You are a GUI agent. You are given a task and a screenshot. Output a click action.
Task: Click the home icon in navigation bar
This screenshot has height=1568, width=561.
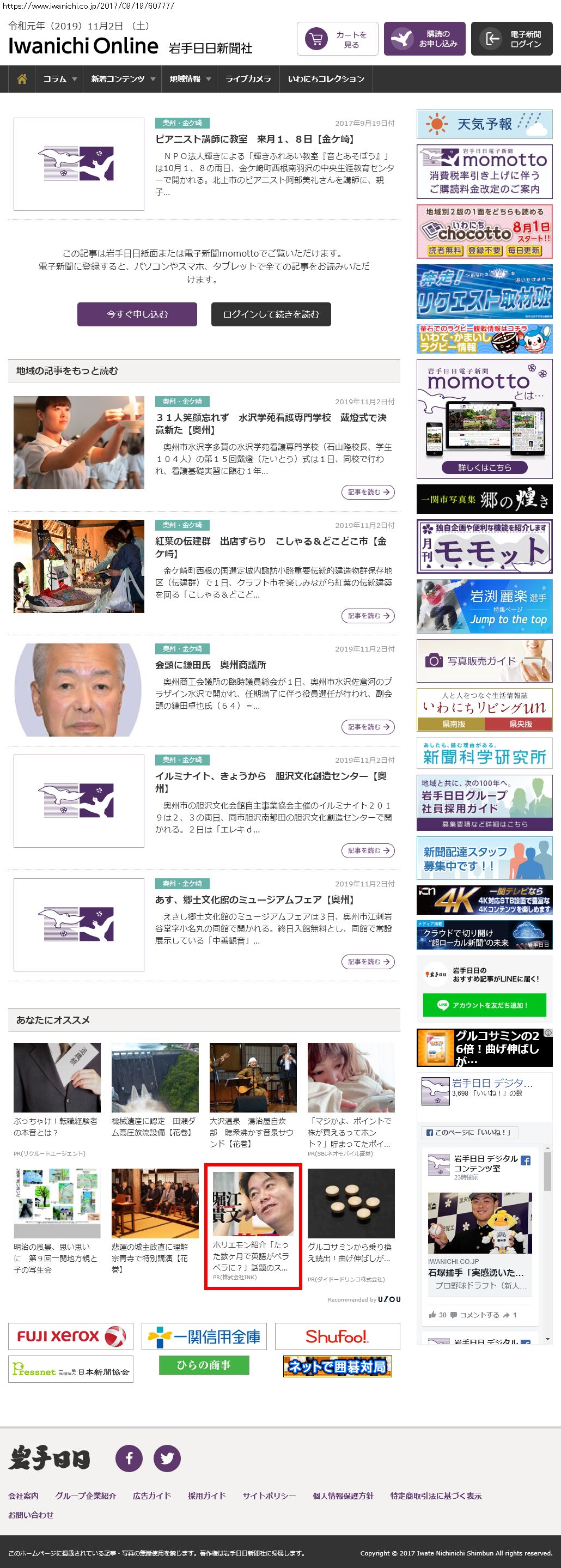22,79
